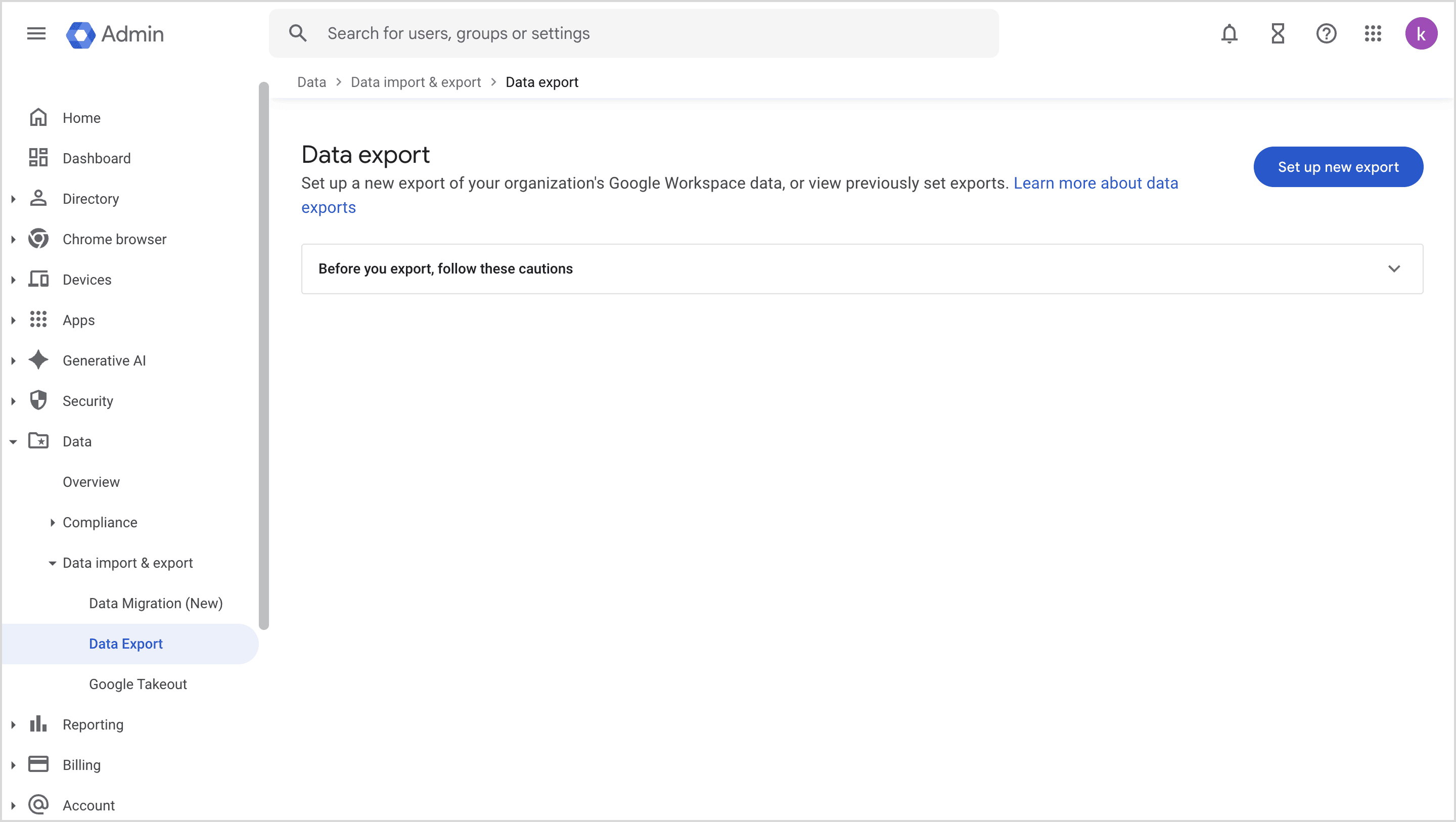The image size is (1456, 822).
Task: Click the purple account avatar
Action: 1421,33
